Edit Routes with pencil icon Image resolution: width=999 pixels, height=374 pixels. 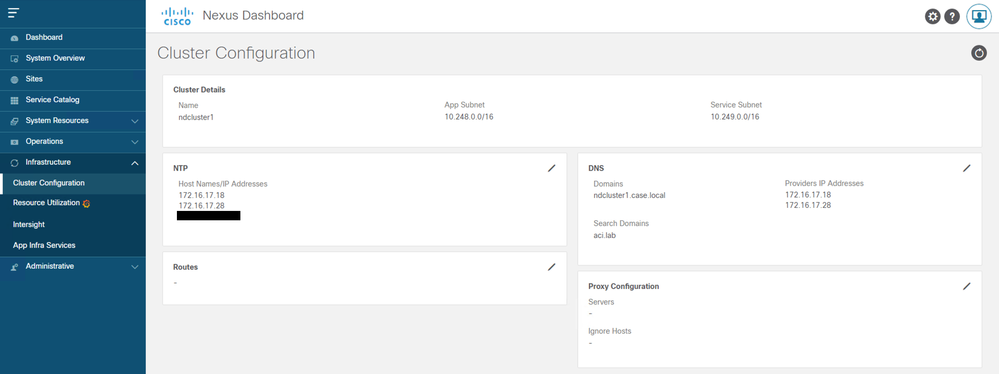pyautogui.click(x=552, y=267)
